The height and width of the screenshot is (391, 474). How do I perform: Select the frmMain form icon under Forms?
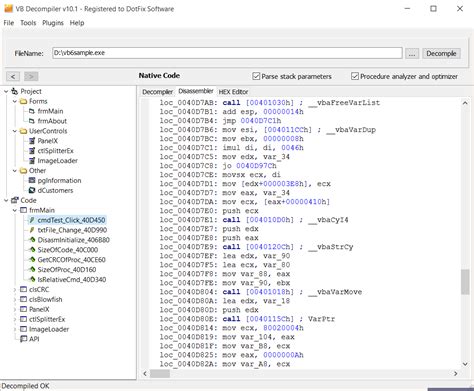click(32, 111)
